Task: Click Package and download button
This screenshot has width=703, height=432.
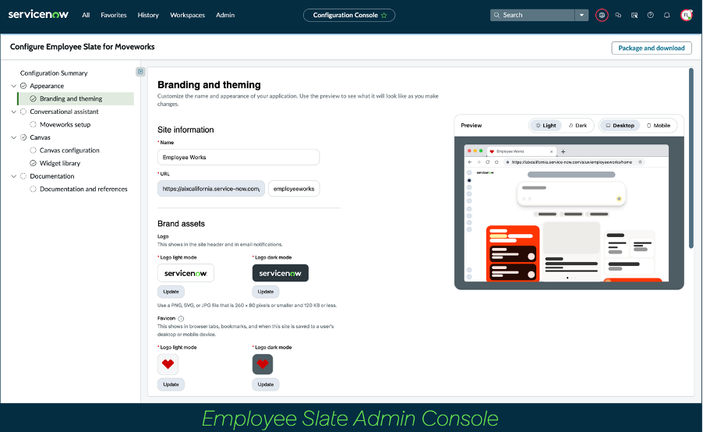Action: click(651, 48)
